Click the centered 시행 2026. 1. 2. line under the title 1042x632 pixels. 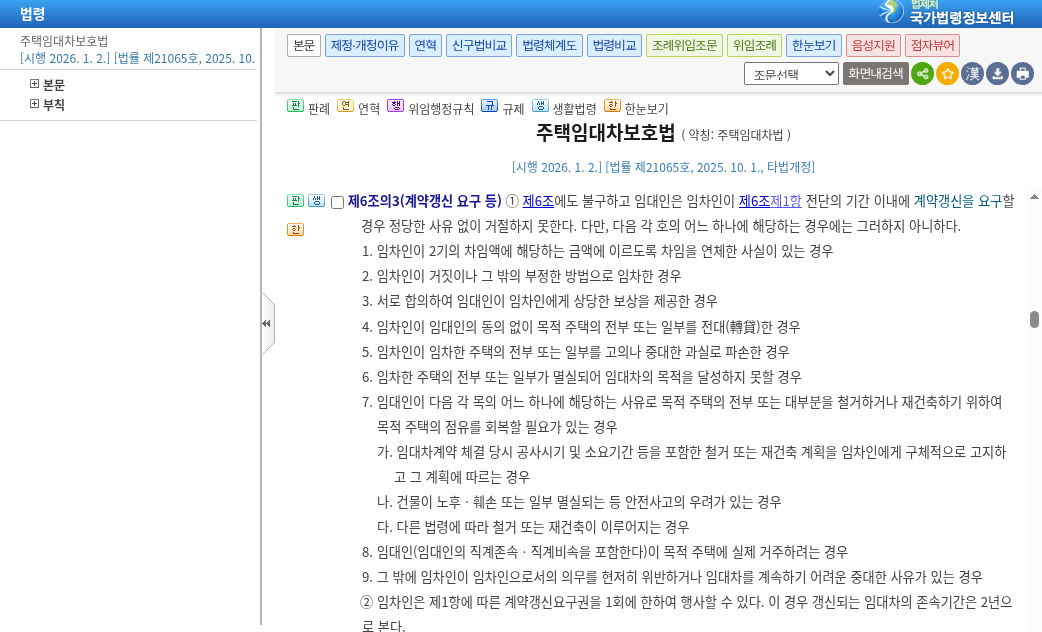[x=663, y=167]
